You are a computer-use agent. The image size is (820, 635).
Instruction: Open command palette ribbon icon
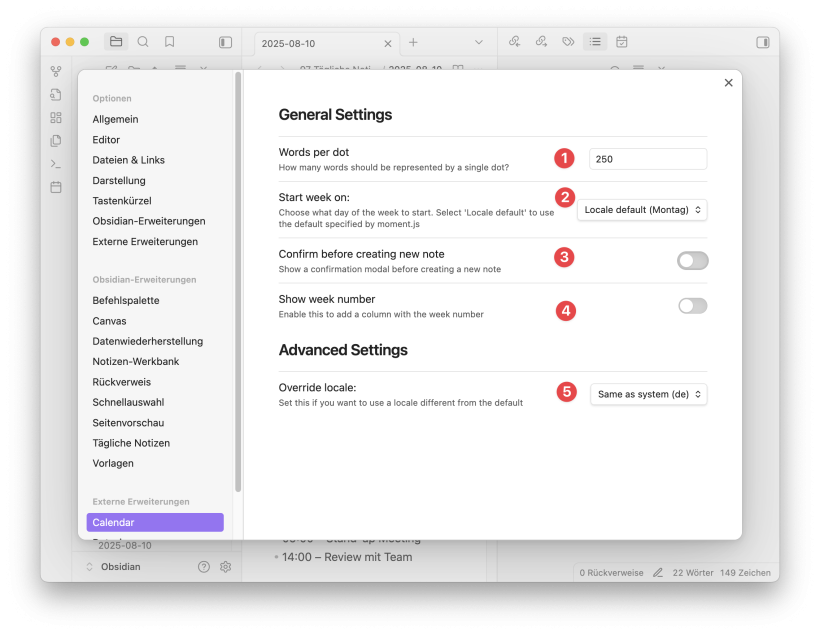coord(56,164)
